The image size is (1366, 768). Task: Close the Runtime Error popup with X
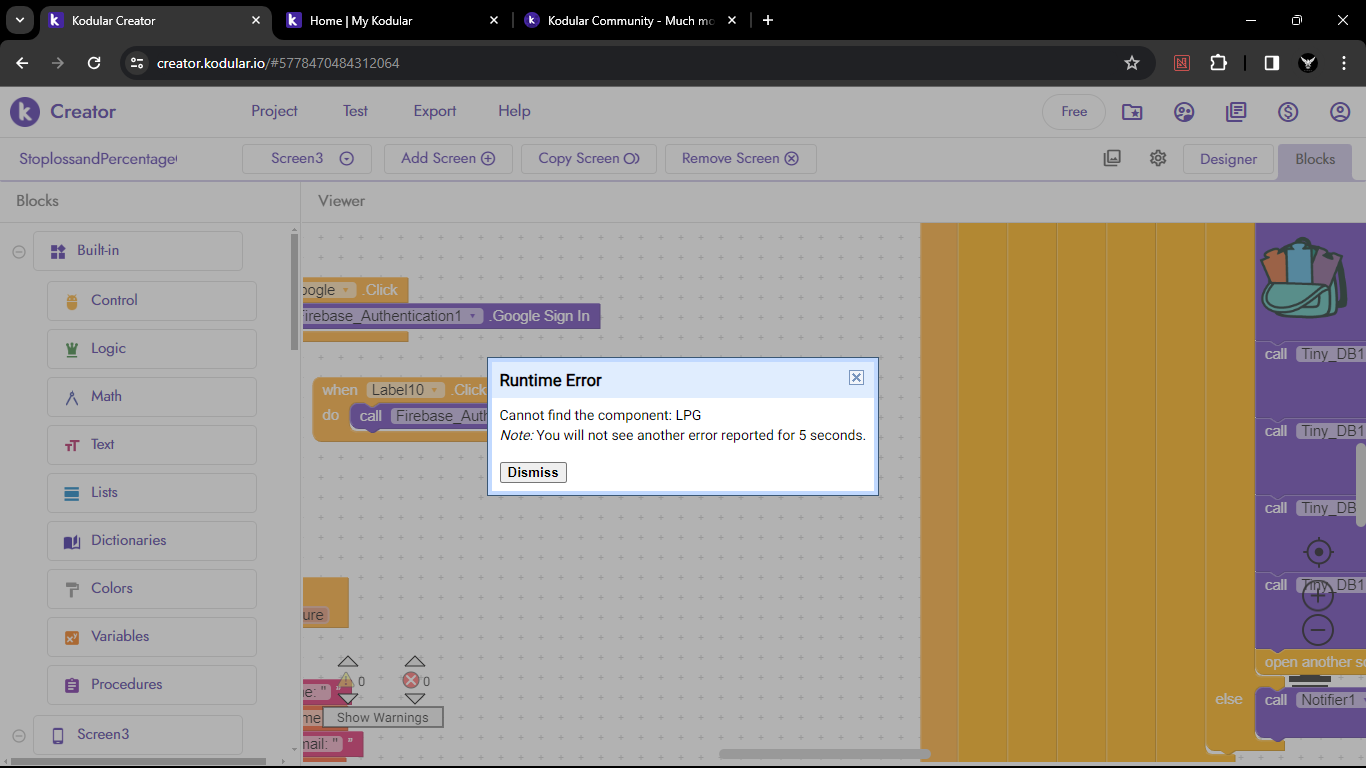[856, 377]
